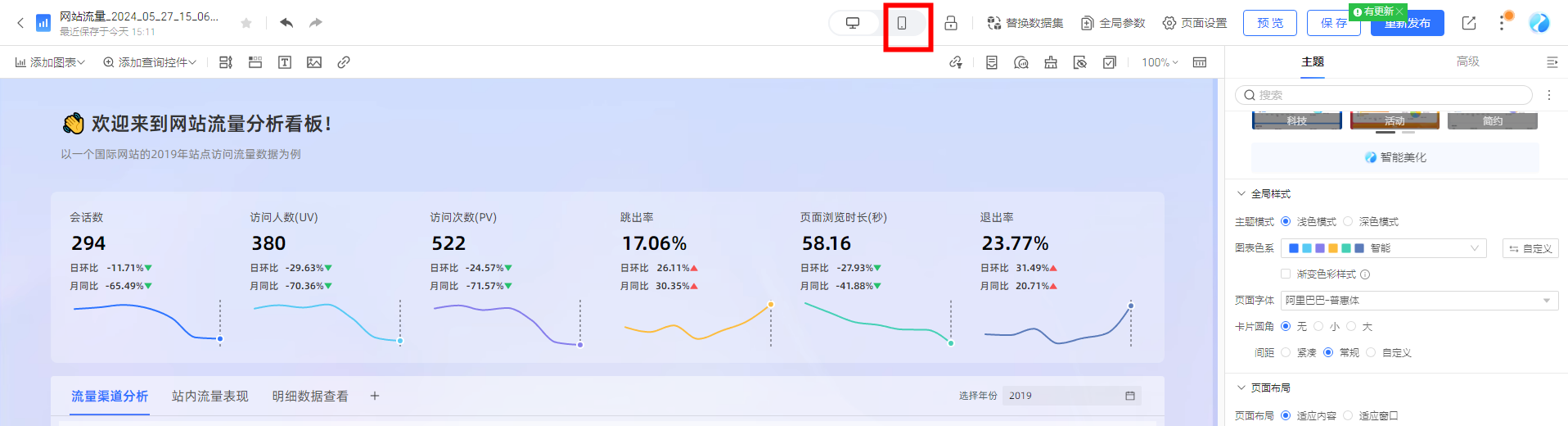The image size is (1568, 426).
Task: Click the redo arrow icon
Action: tap(315, 23)
